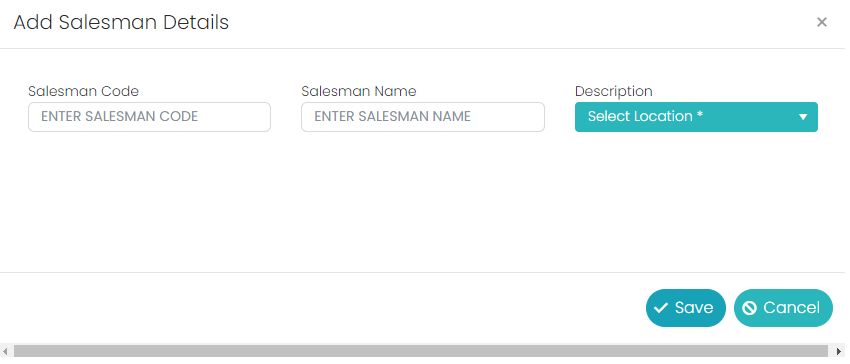Image resolution: width=850 pixels, height=364 pixels.
Task: Click the left scroll arrow icon
Action: click(x=6, y=351)
